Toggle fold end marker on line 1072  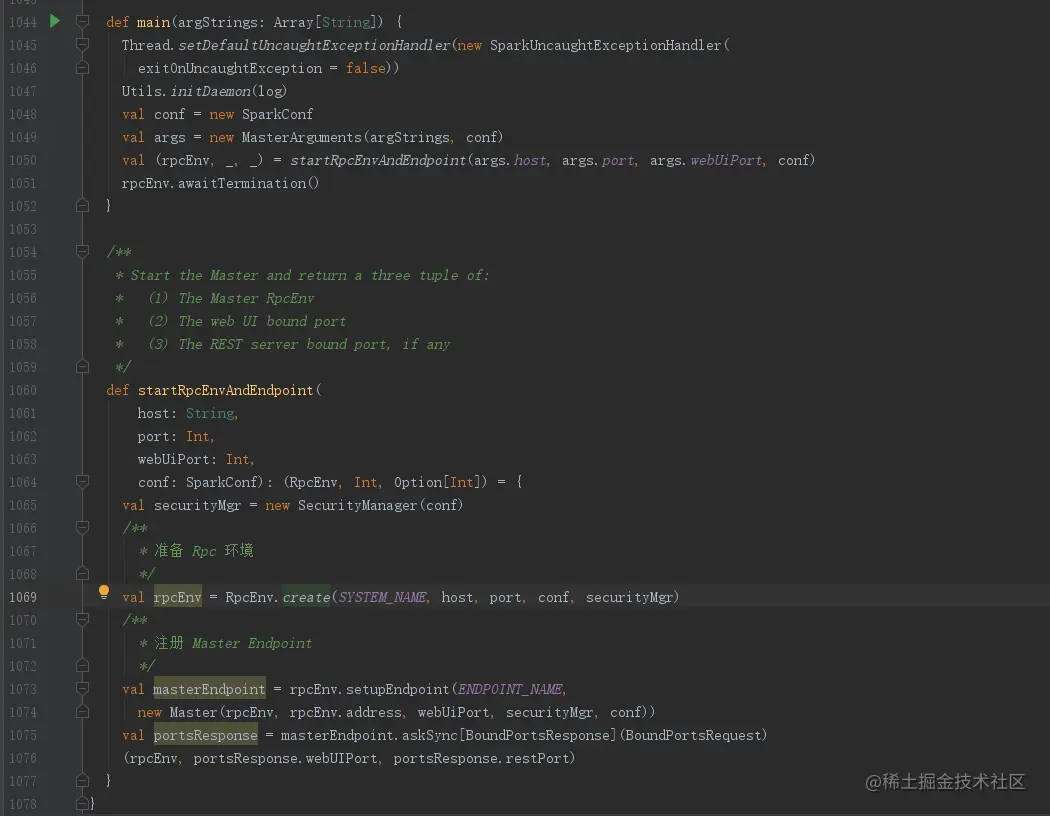(x=82, y=665)
